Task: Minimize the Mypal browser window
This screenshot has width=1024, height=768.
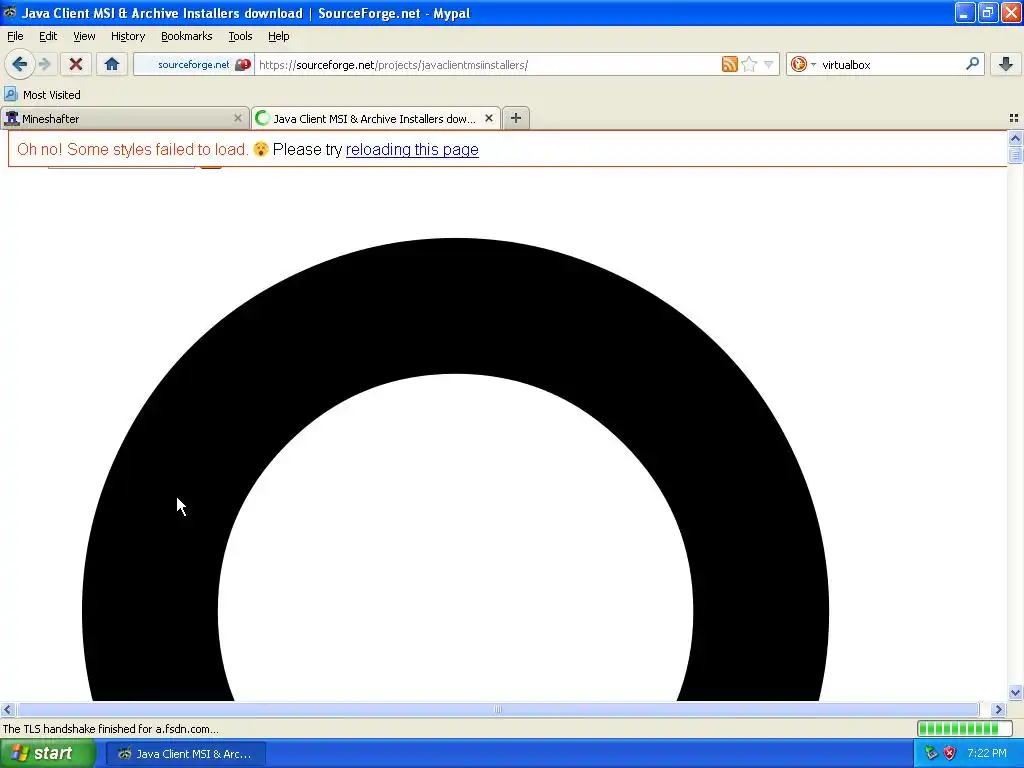Action: pyautogui.click(x=965, y=12)
